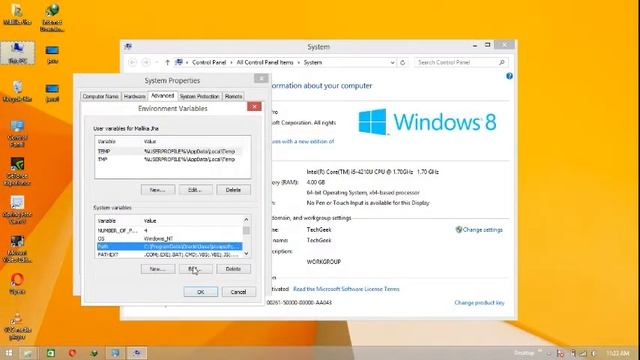Click Delete button under System variables
Viewport: 640px width, 360px height.
[x=233, y=269]
